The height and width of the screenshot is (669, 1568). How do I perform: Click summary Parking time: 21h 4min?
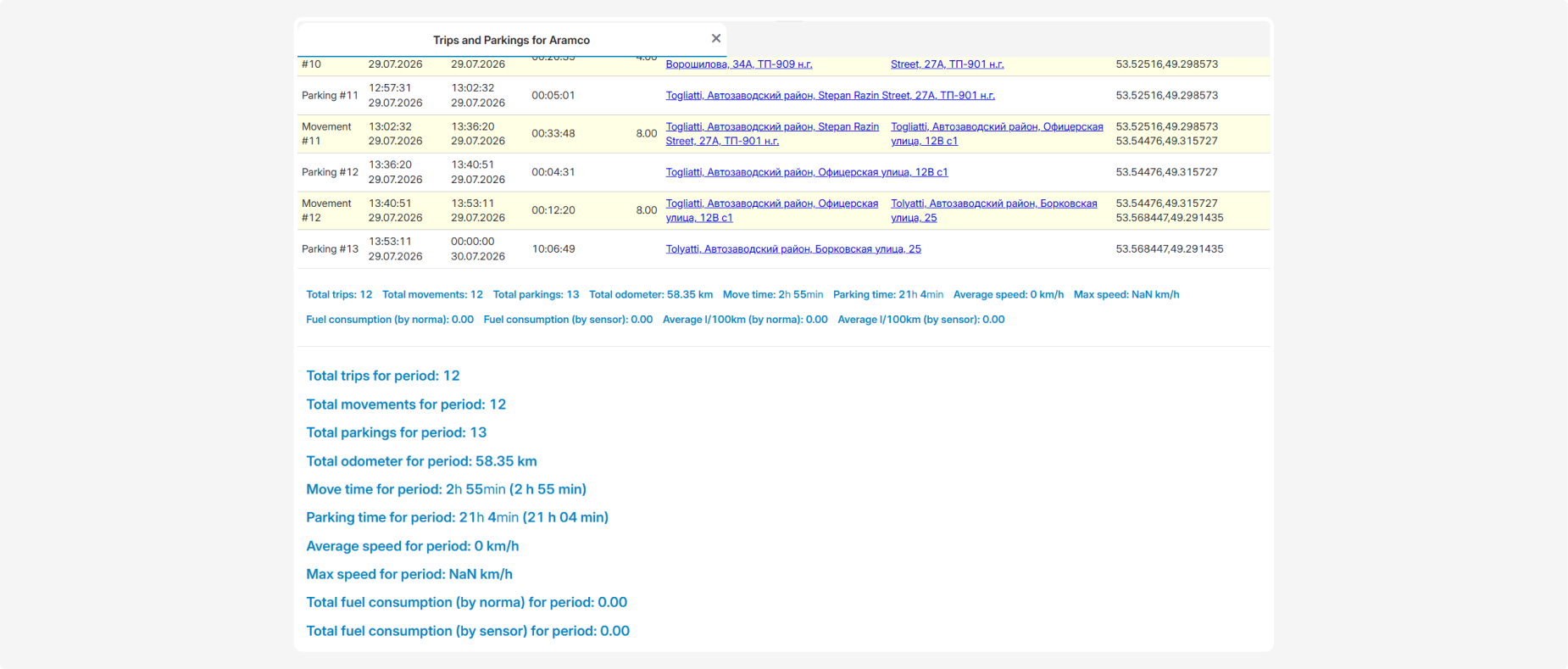point(888,294)
